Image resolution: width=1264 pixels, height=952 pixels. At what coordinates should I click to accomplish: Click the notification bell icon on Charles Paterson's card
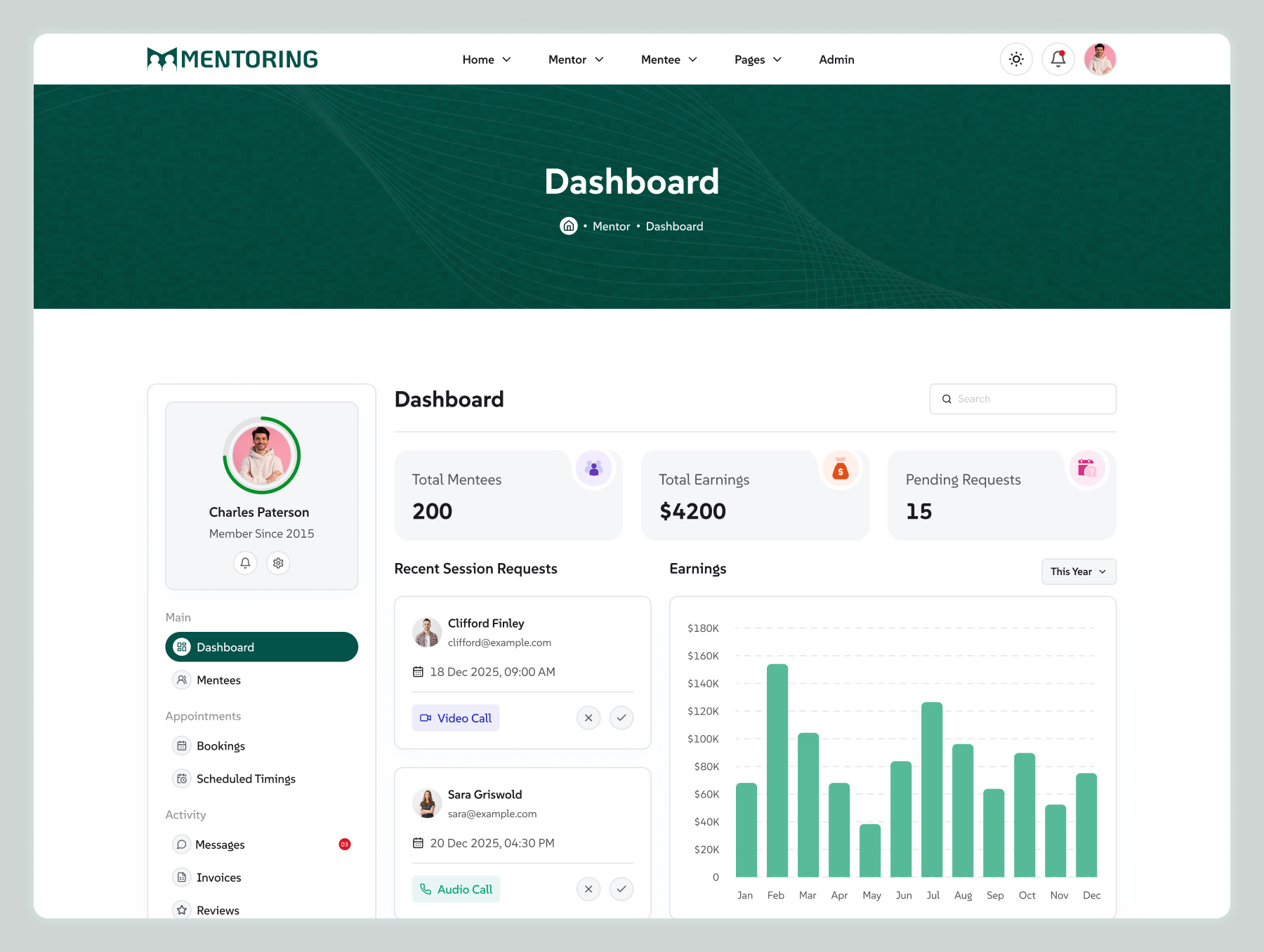[x=245, y=563]
